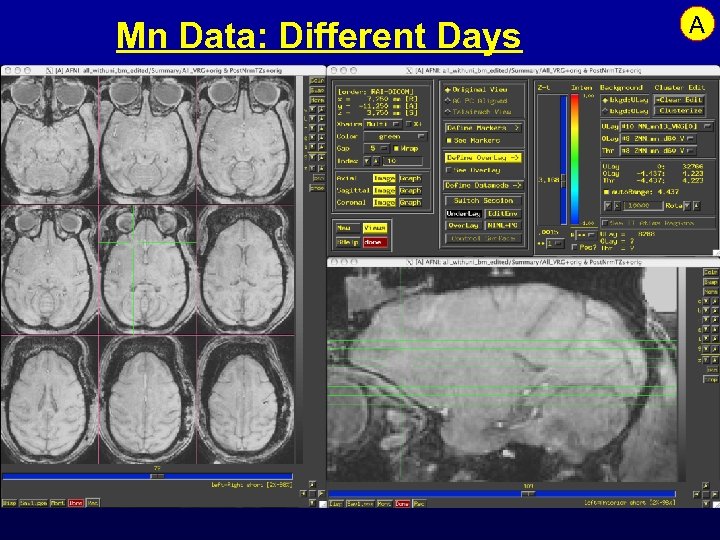Click Rota down arrow for color rotation
This screenshot has width=720, height=540.
point(687,206)
